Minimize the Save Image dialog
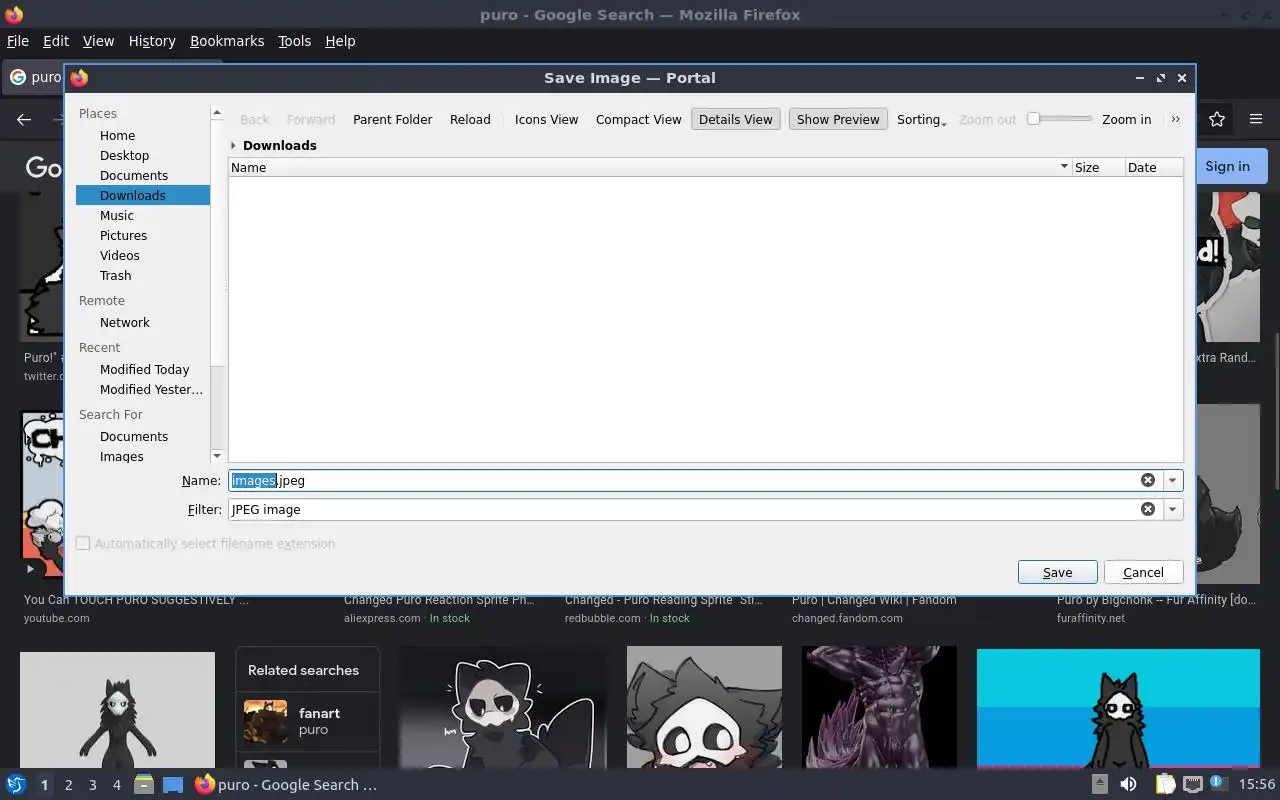The width and height of the screenshot is (1280, 800). pos(1140,78)
